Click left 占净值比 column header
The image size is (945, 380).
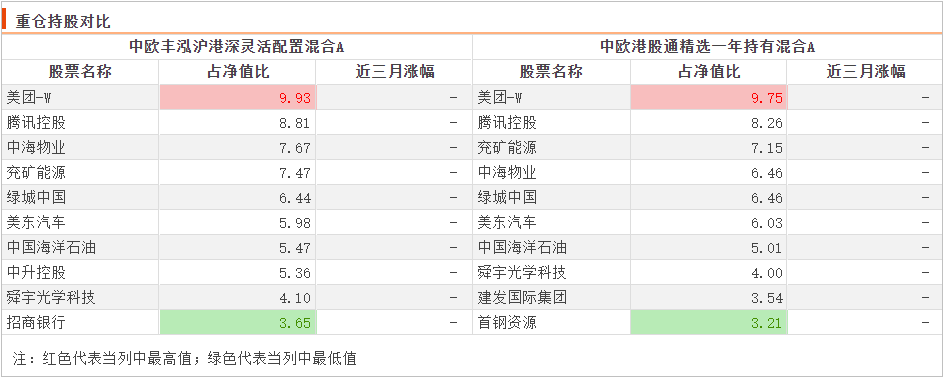pyautogui.click(x=238, y=72)
